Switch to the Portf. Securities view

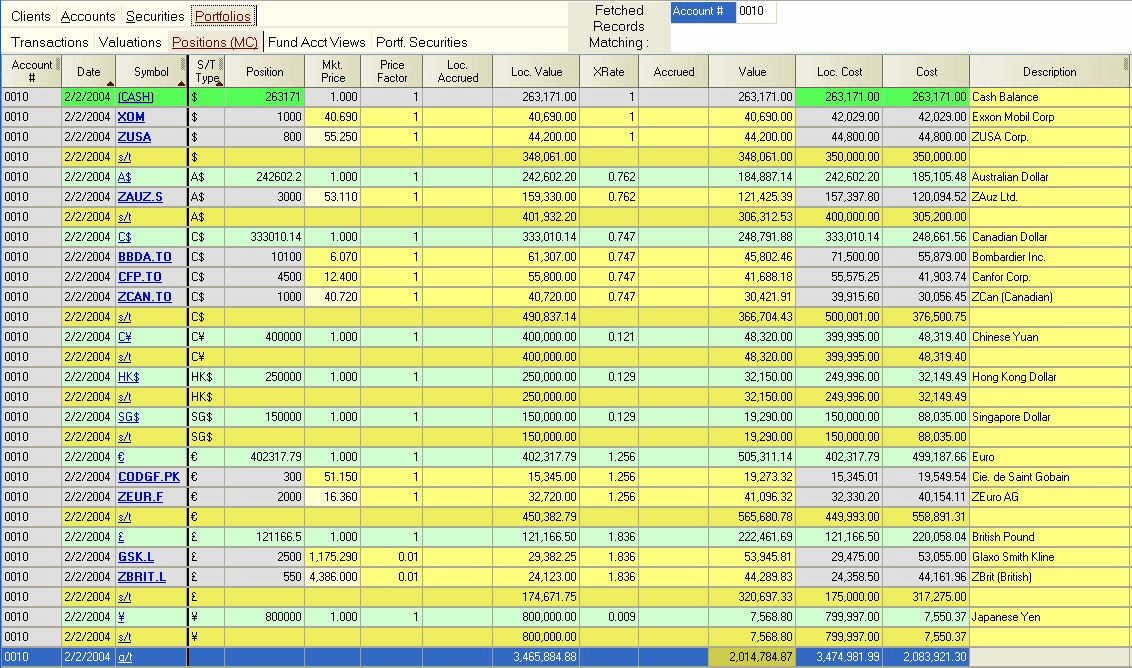coord(424,42)
